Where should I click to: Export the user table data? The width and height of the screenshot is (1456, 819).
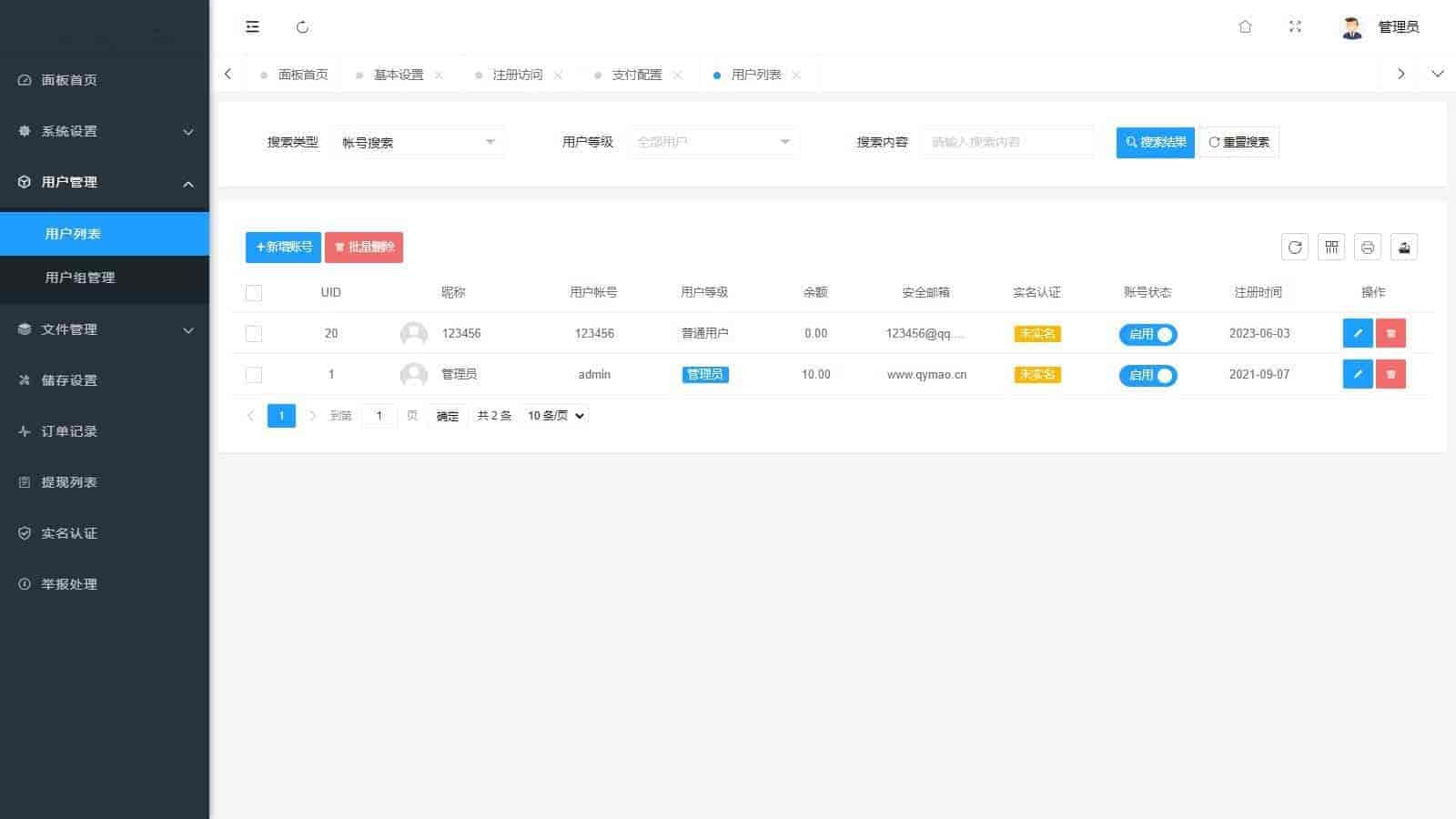1404,248
